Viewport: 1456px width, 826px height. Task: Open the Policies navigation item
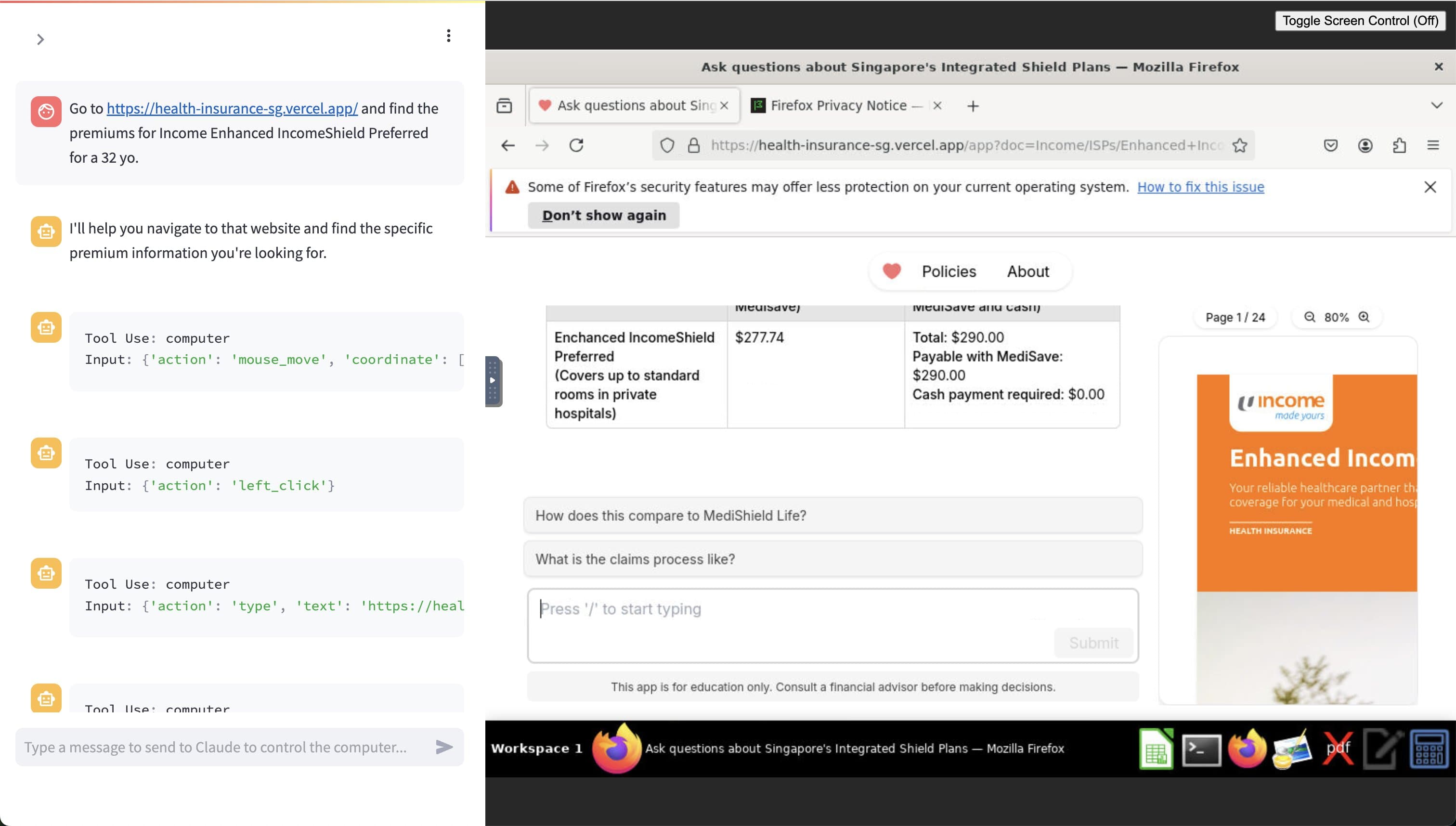pyautogui.click(x=949, y=272)
